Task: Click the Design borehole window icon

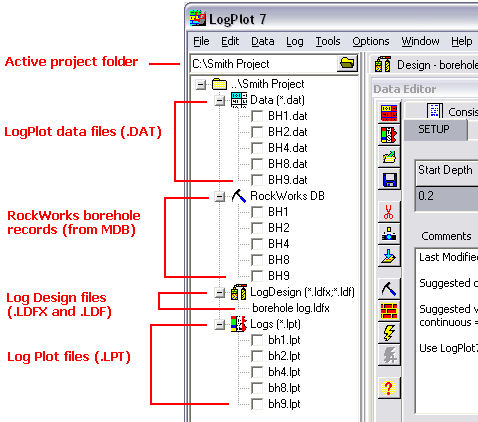Action: tap(383, 64)
